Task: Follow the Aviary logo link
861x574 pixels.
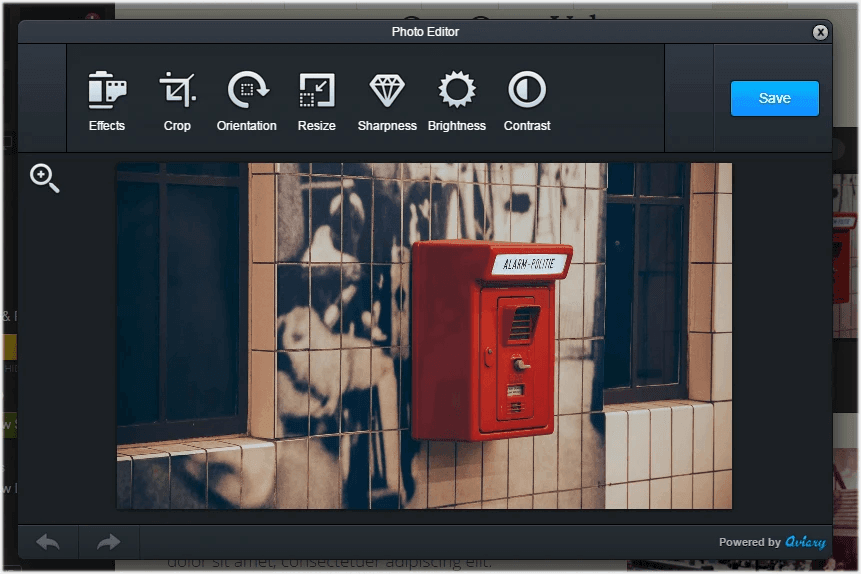Action: click(805, 542)
